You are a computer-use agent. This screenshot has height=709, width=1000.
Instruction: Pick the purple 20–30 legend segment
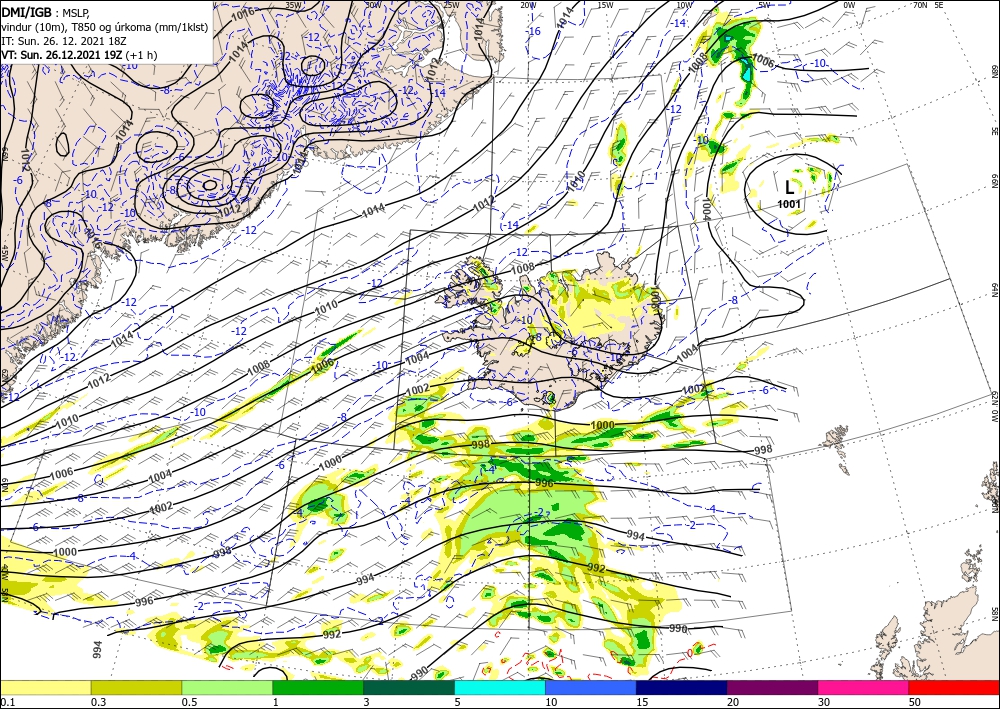pyautogui.click(x=772, y=687)
